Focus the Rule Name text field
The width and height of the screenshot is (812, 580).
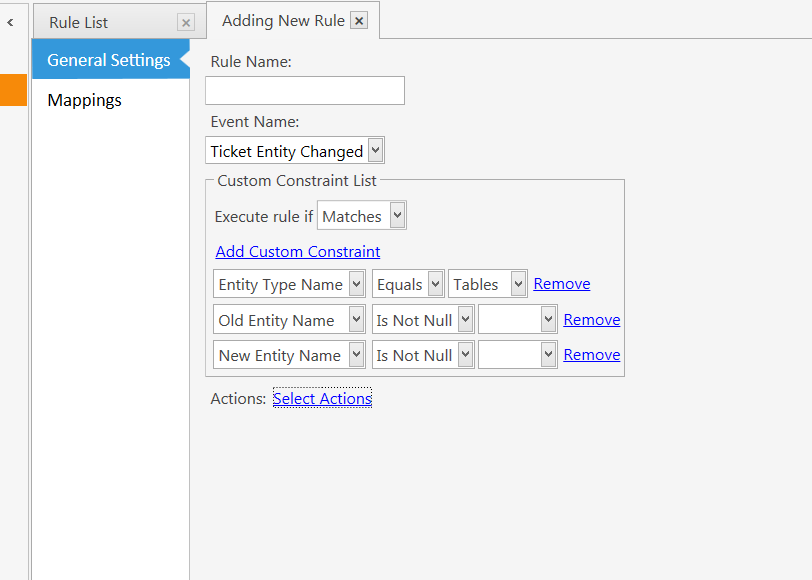coord(304,91)
